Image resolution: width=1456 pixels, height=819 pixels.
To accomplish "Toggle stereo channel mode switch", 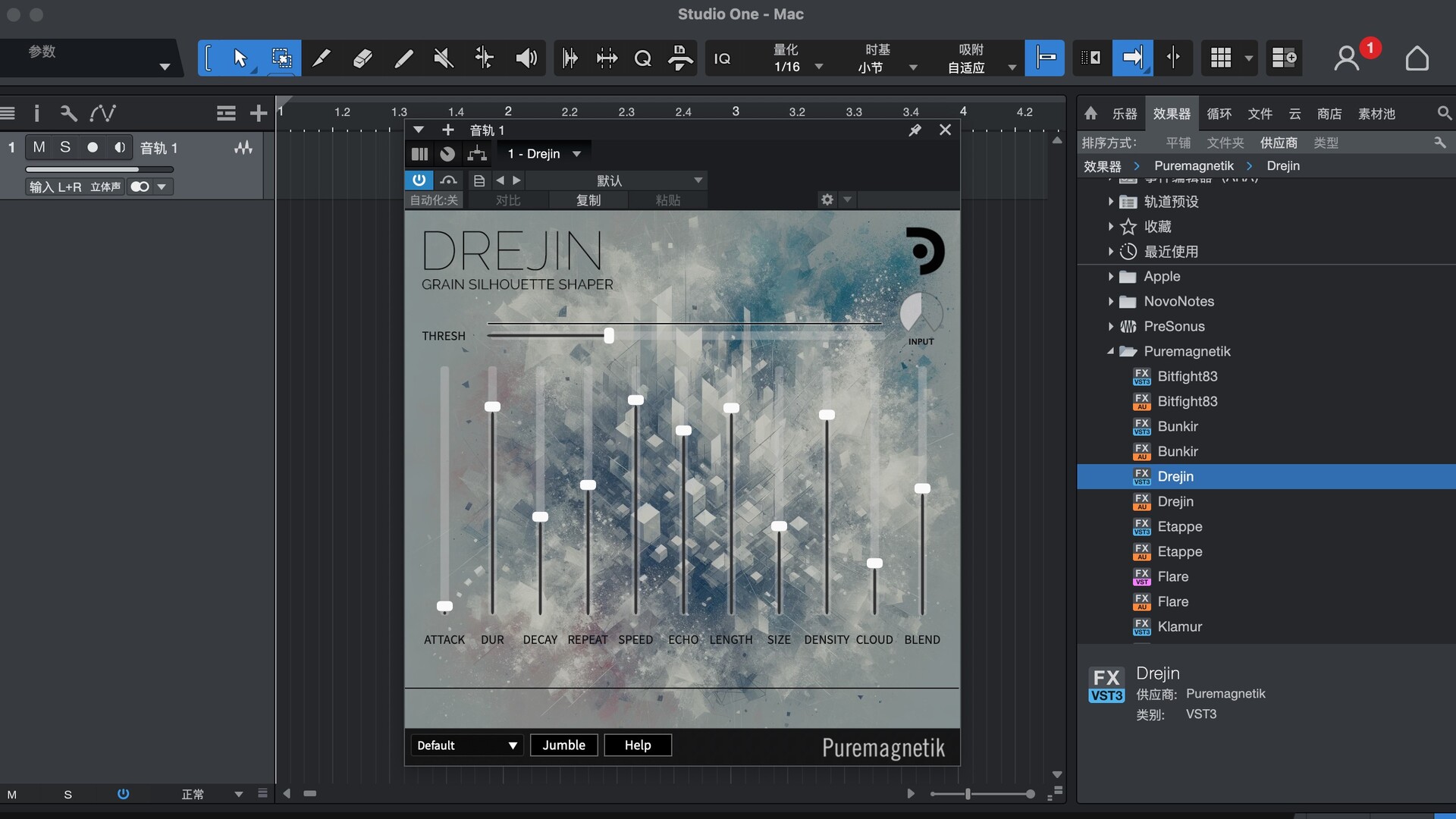I will point(140,187).
